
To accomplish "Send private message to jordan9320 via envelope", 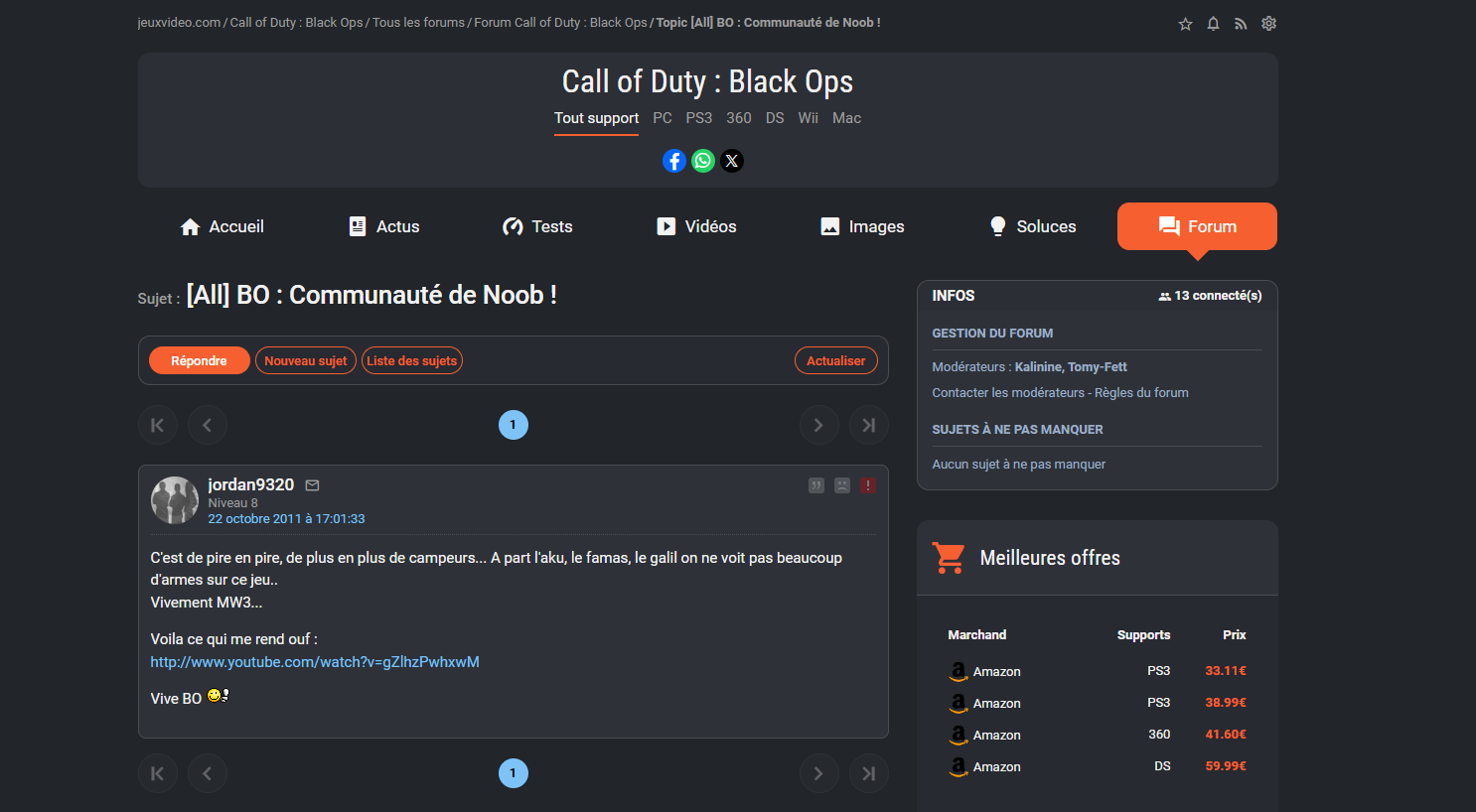I will (x=312, y=485).
